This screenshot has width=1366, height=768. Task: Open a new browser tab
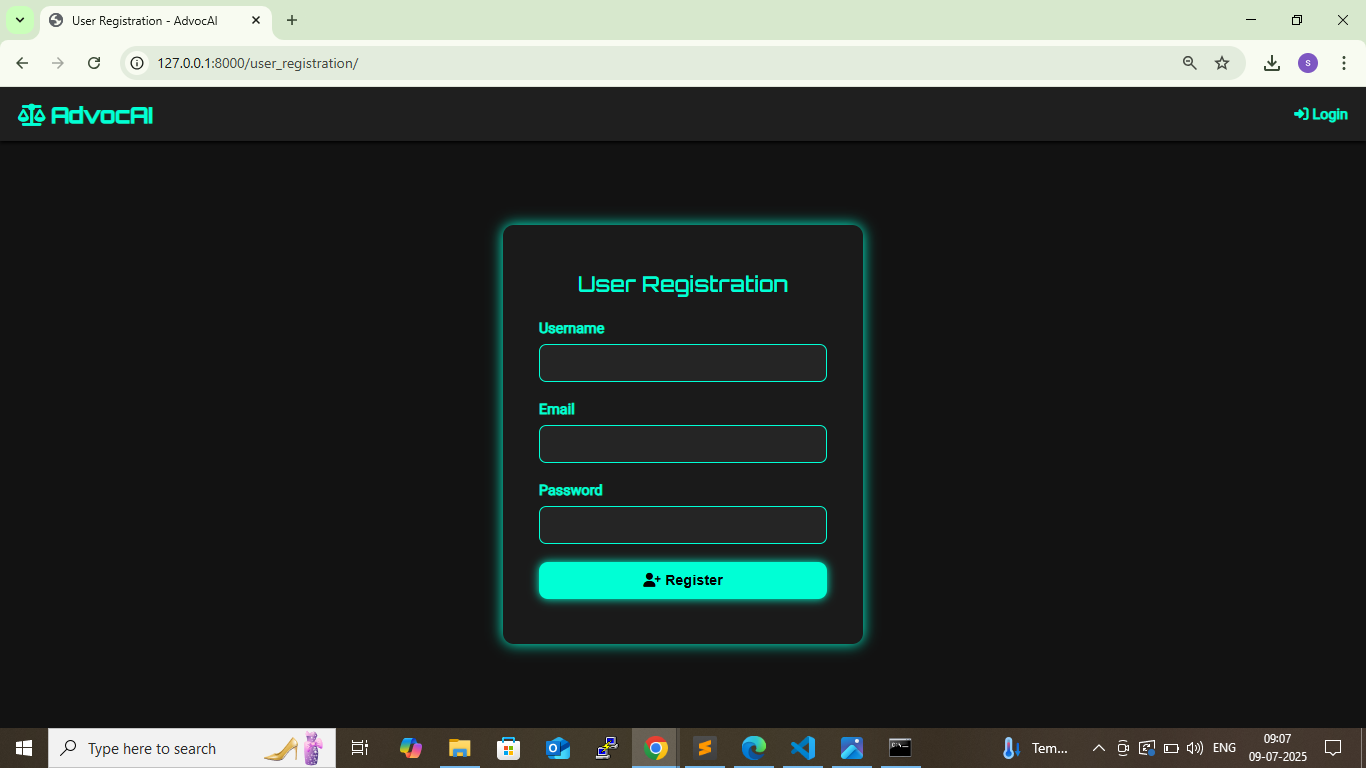tap(292, 20)
